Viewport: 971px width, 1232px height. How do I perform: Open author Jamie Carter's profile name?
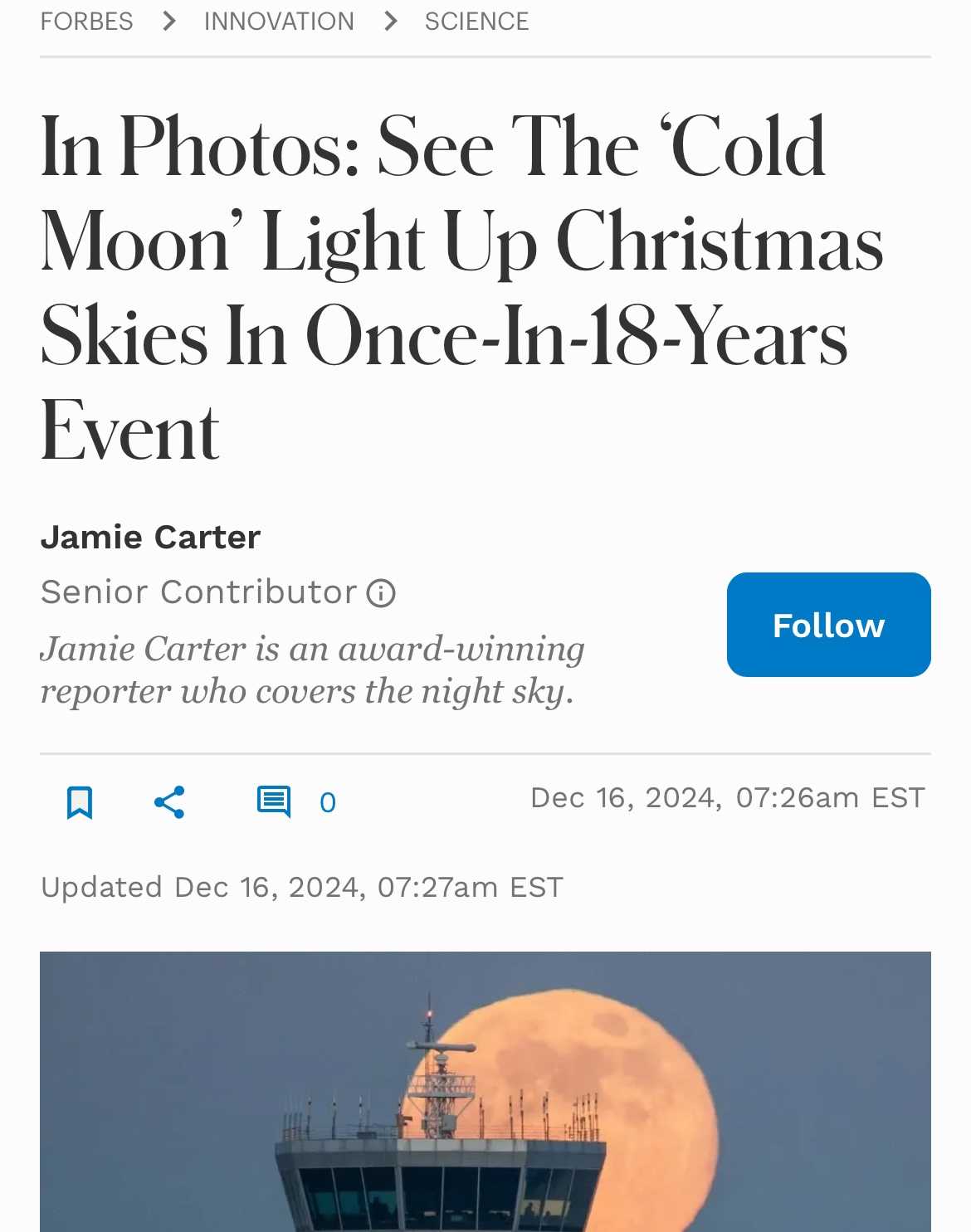click(x=150, y=538)
